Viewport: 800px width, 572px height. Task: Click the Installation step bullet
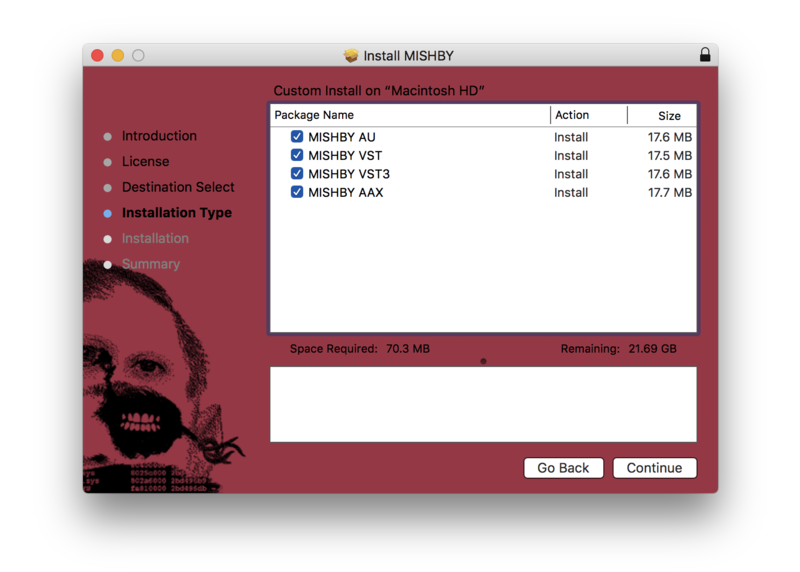click(x=108, y=239)
